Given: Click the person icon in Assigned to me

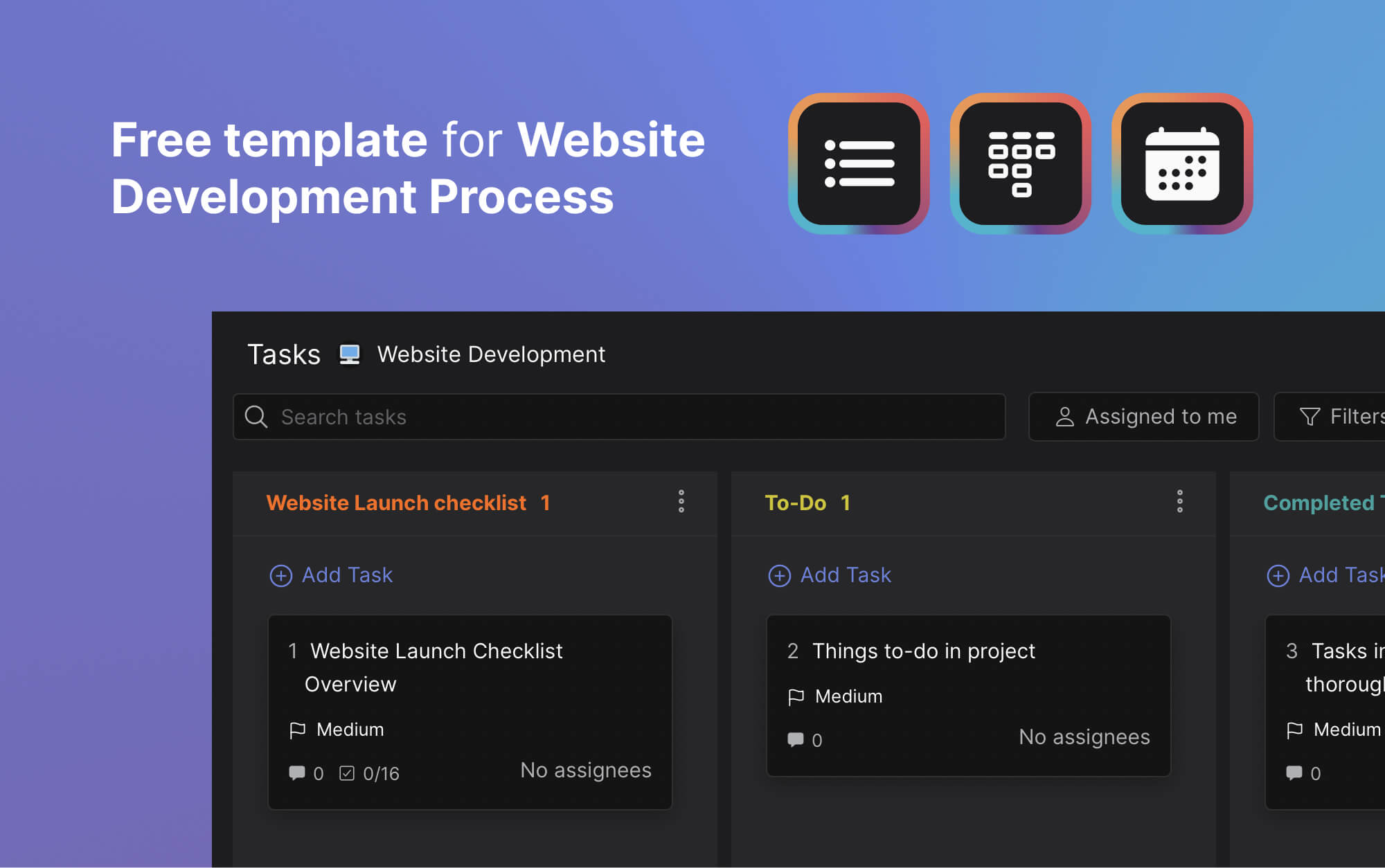Looking at the screenshot, I should point(1064,416).
